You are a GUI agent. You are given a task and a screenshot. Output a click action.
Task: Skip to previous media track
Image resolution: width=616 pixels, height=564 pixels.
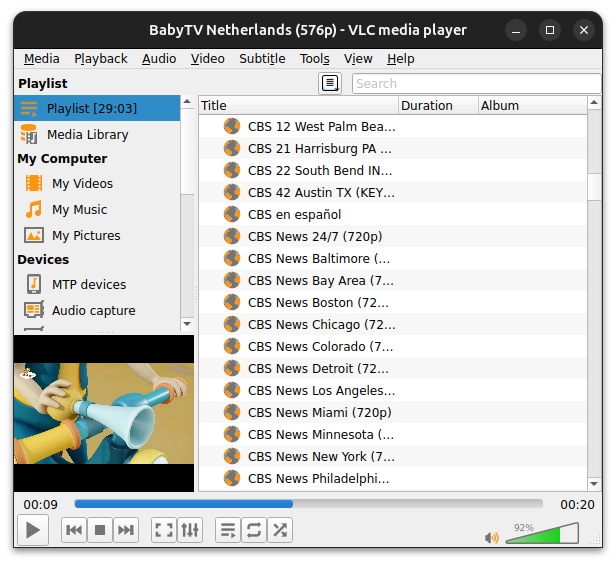point(74,530)
